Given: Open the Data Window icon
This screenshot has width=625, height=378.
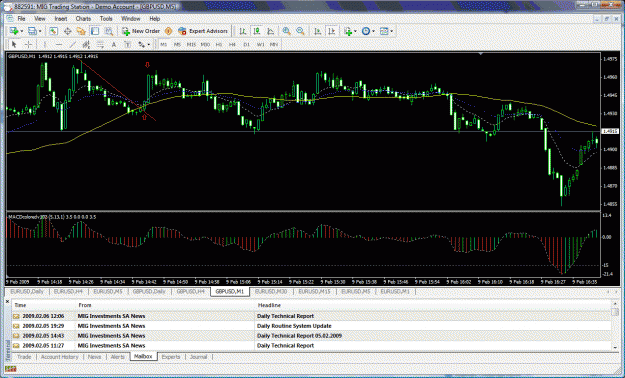Looking at the screenshot, I should pos(67,31).
